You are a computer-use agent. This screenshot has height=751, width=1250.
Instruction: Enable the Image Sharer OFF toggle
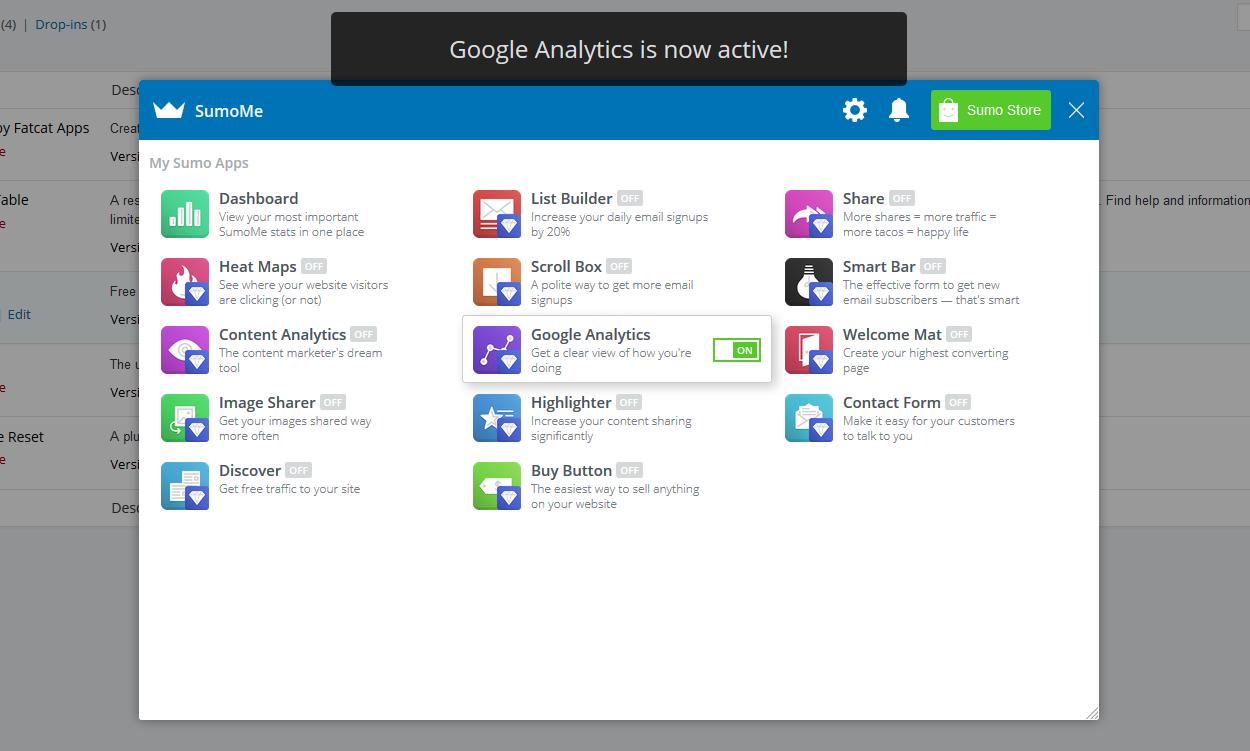click(332, 403)
